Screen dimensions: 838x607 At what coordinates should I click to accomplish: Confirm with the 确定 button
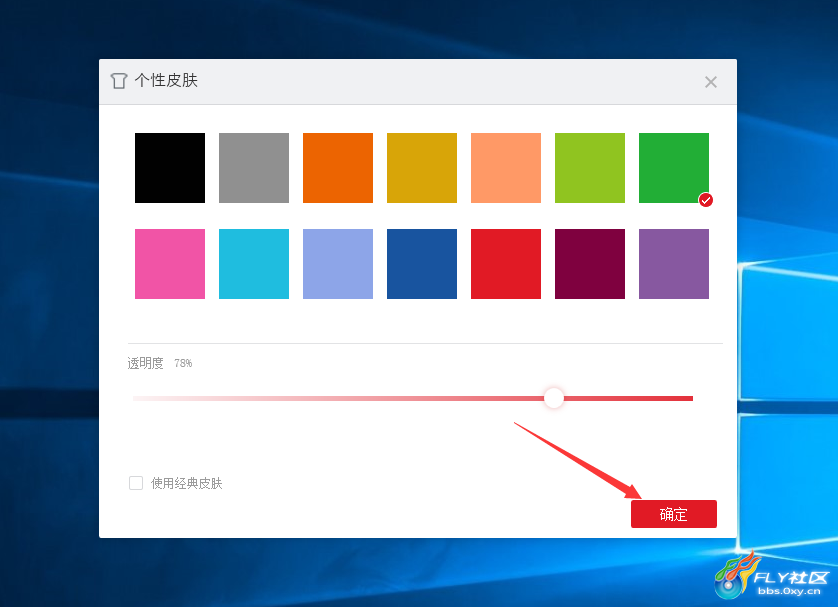click(673, 514)
